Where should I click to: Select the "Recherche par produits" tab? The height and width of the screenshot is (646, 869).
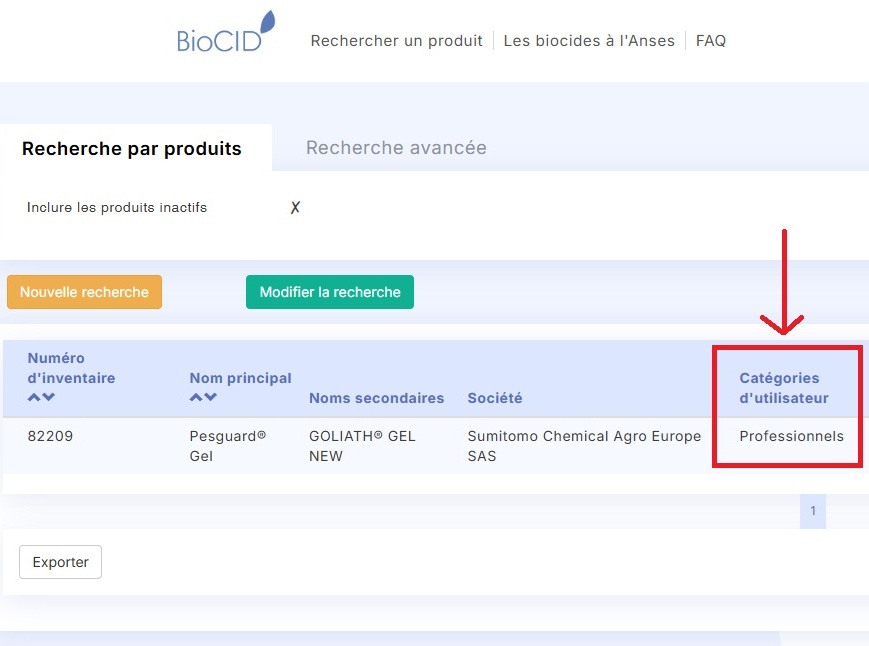pos(133,148)
